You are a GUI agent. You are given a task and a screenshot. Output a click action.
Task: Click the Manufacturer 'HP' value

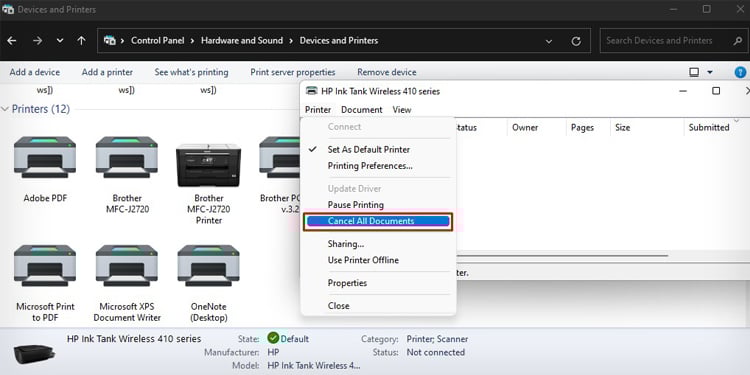273,353
